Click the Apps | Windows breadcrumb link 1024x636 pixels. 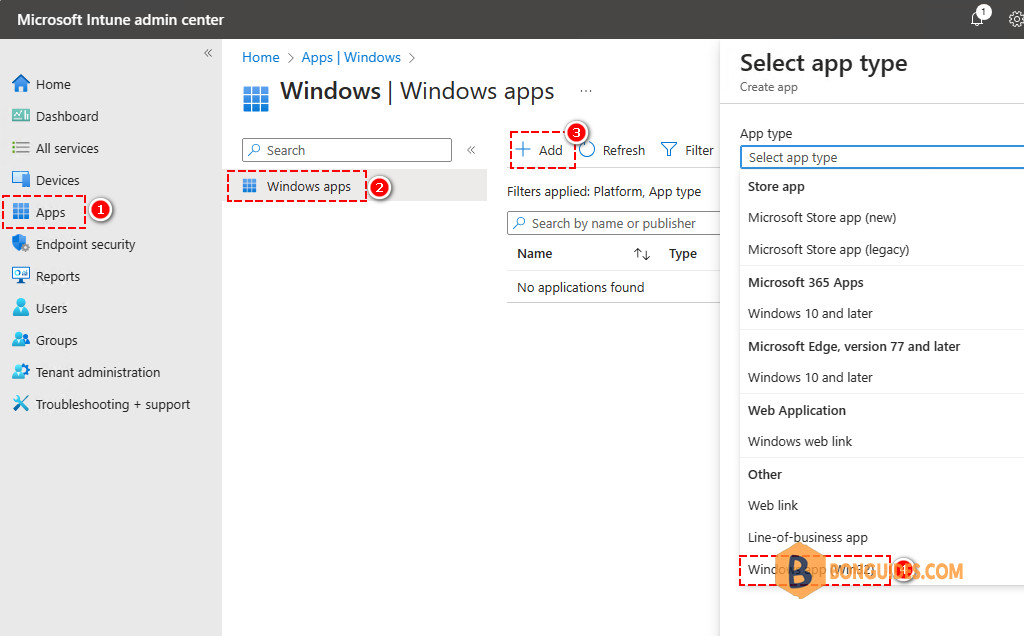click(x=351, y=57)
